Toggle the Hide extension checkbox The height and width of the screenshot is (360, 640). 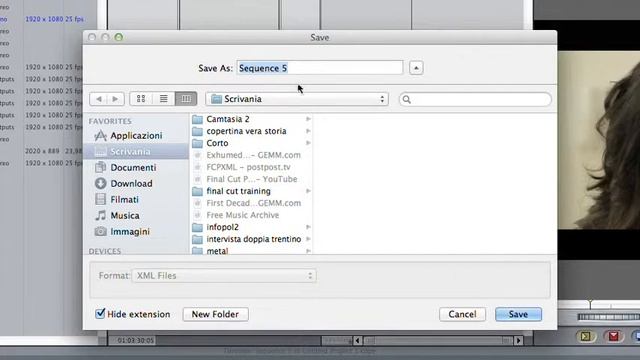click(100, 314)
